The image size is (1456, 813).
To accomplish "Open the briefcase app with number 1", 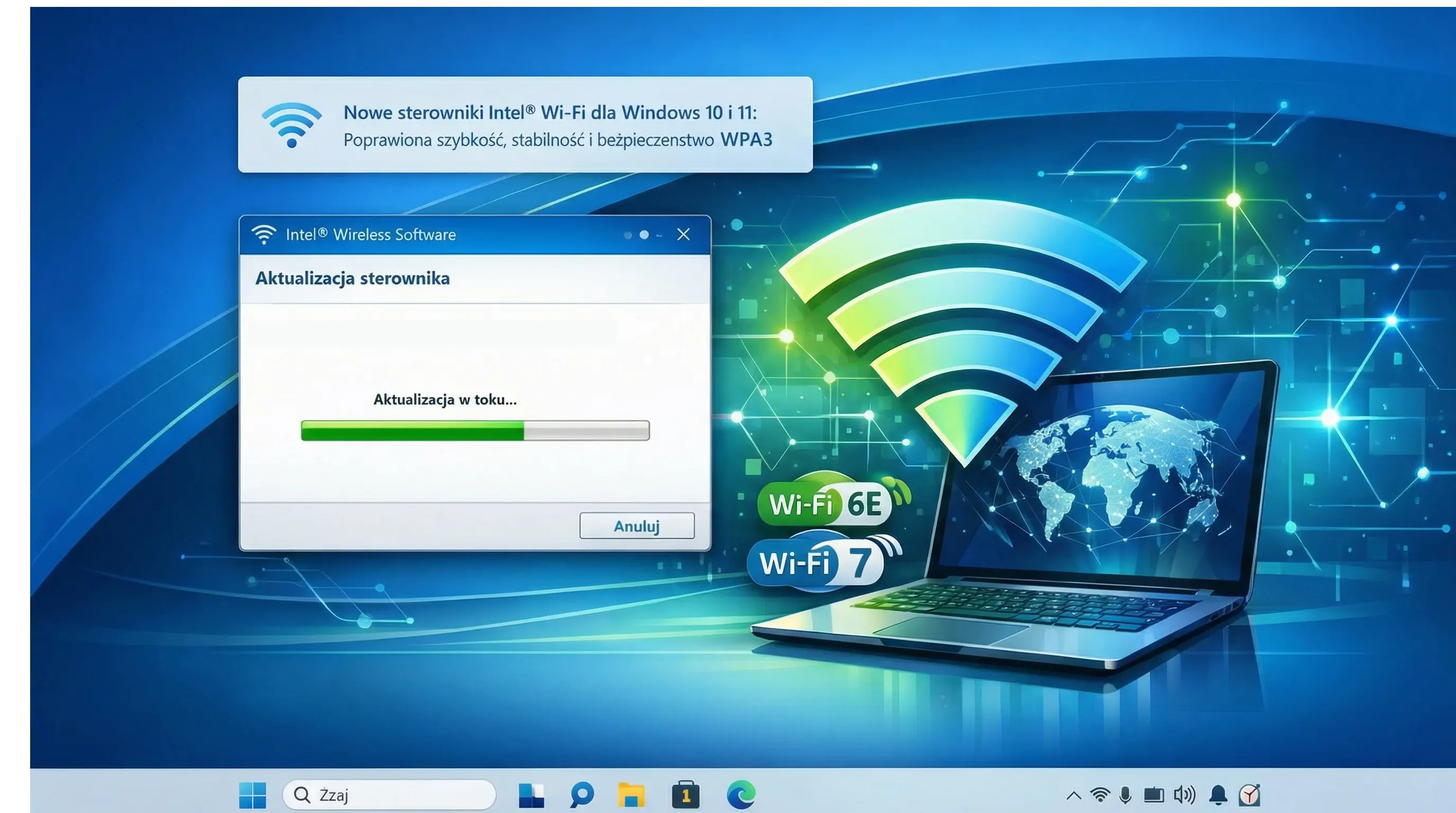I will pyautogui.click(x=685, y=795).
